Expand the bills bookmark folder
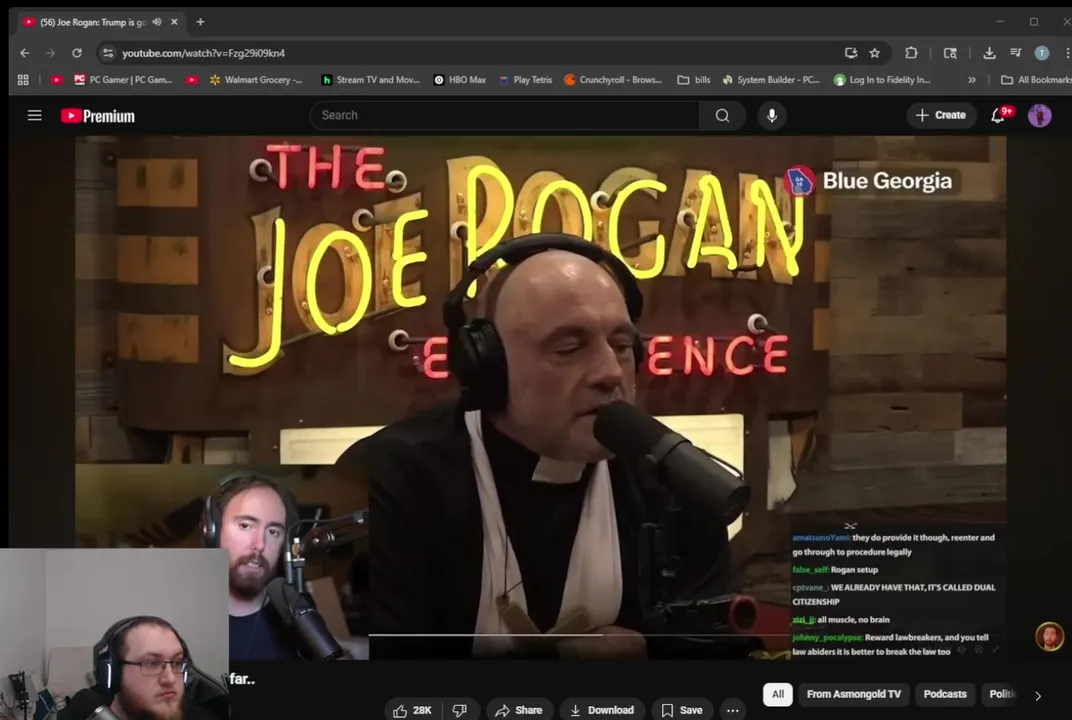Viewport: 1072px width, 720px height. point(693,80)
